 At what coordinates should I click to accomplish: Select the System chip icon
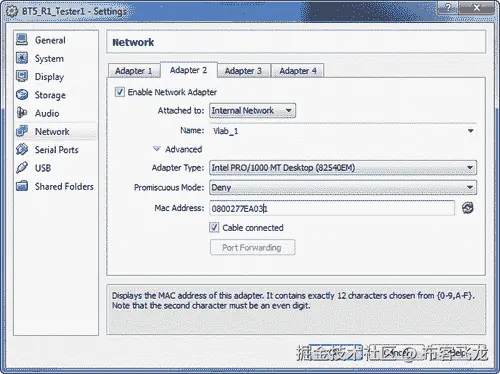pos(22,58)
